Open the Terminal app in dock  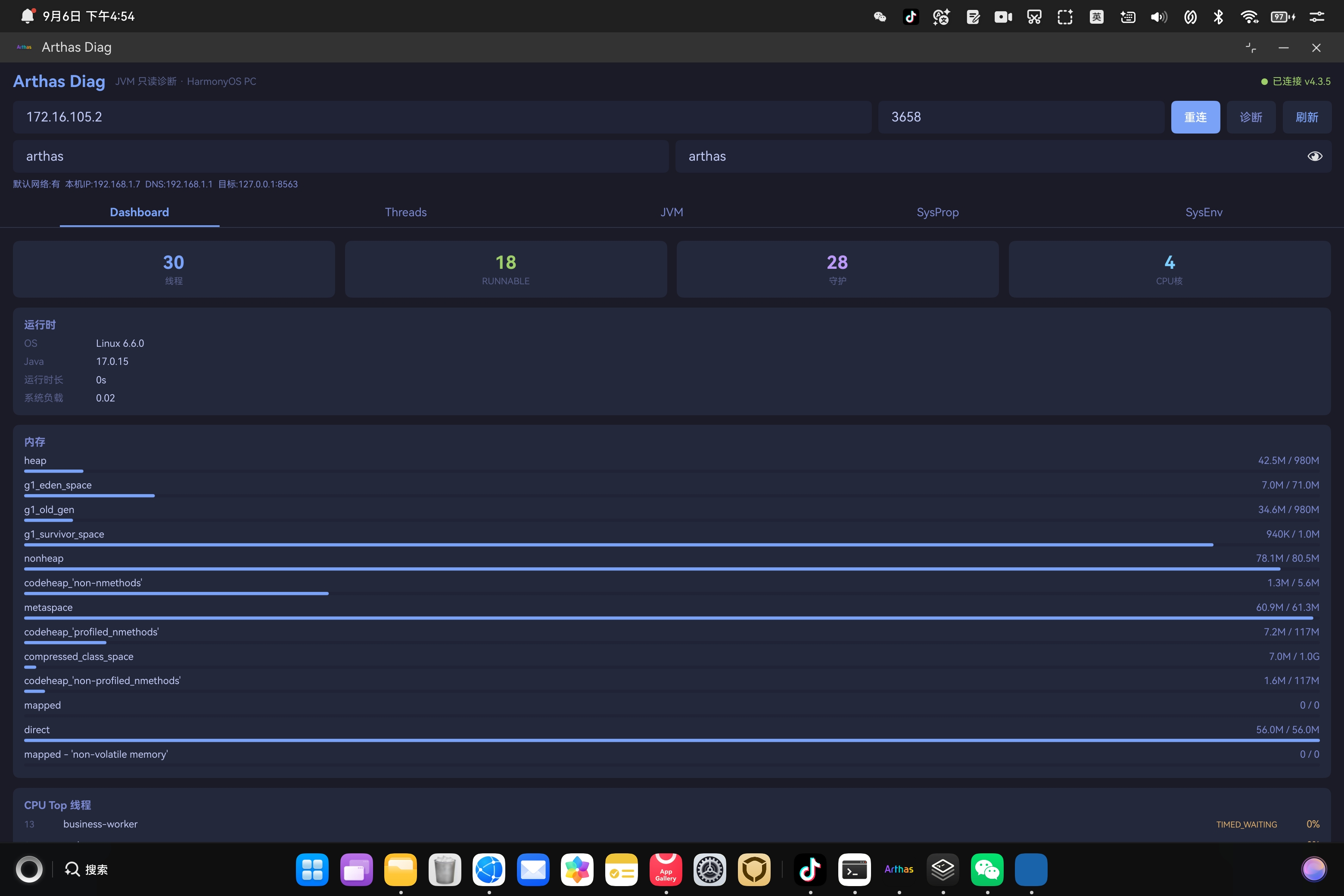(855, 869)
